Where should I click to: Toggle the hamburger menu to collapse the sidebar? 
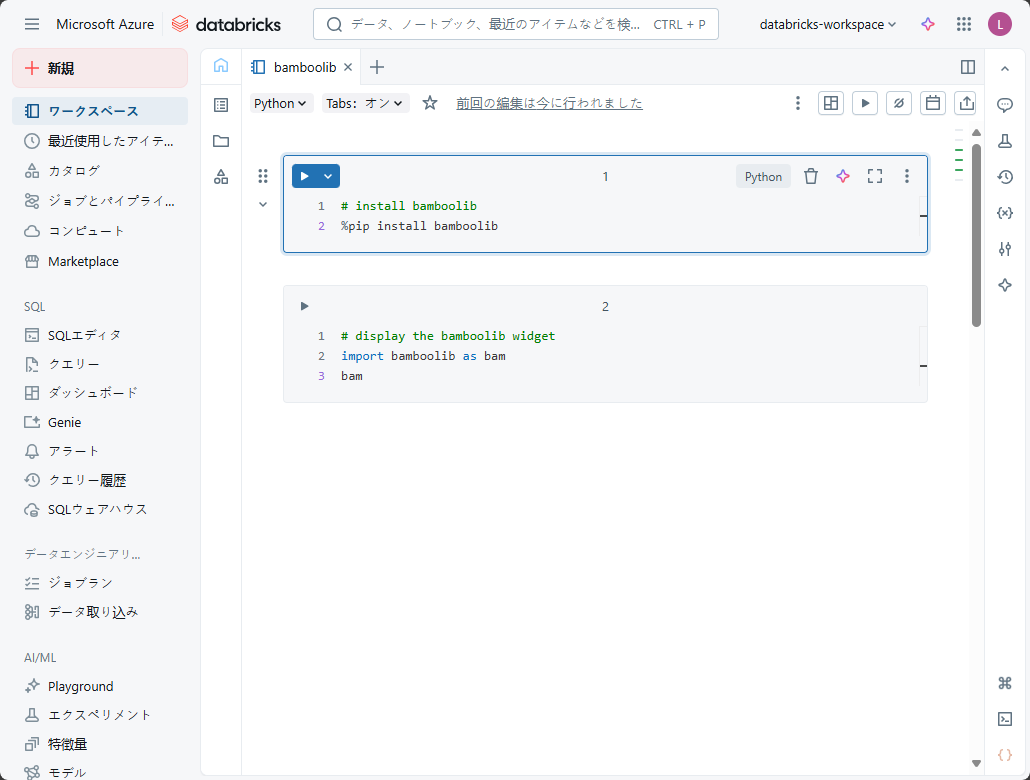pos(32,24)
